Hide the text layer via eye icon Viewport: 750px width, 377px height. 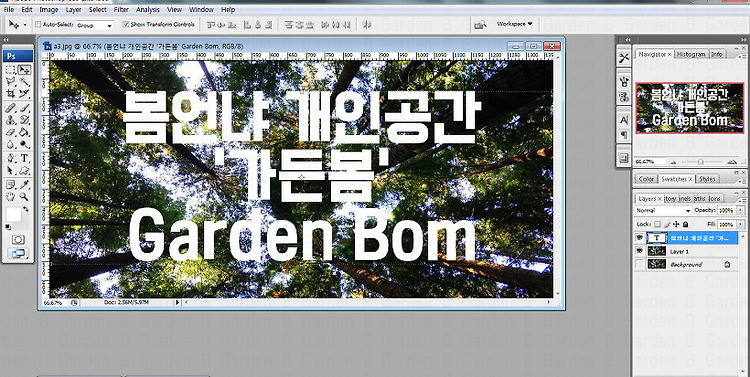(639, 238)
